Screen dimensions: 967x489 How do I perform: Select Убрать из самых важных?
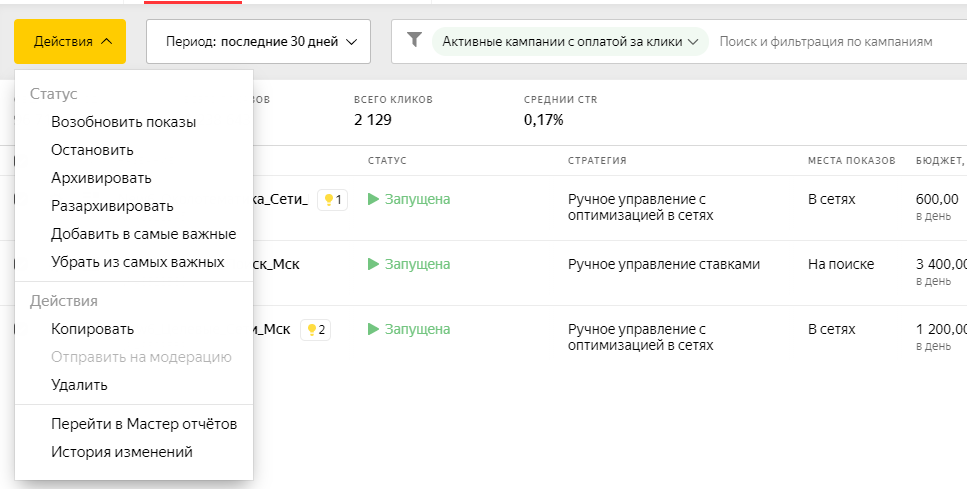coord(137,262)
